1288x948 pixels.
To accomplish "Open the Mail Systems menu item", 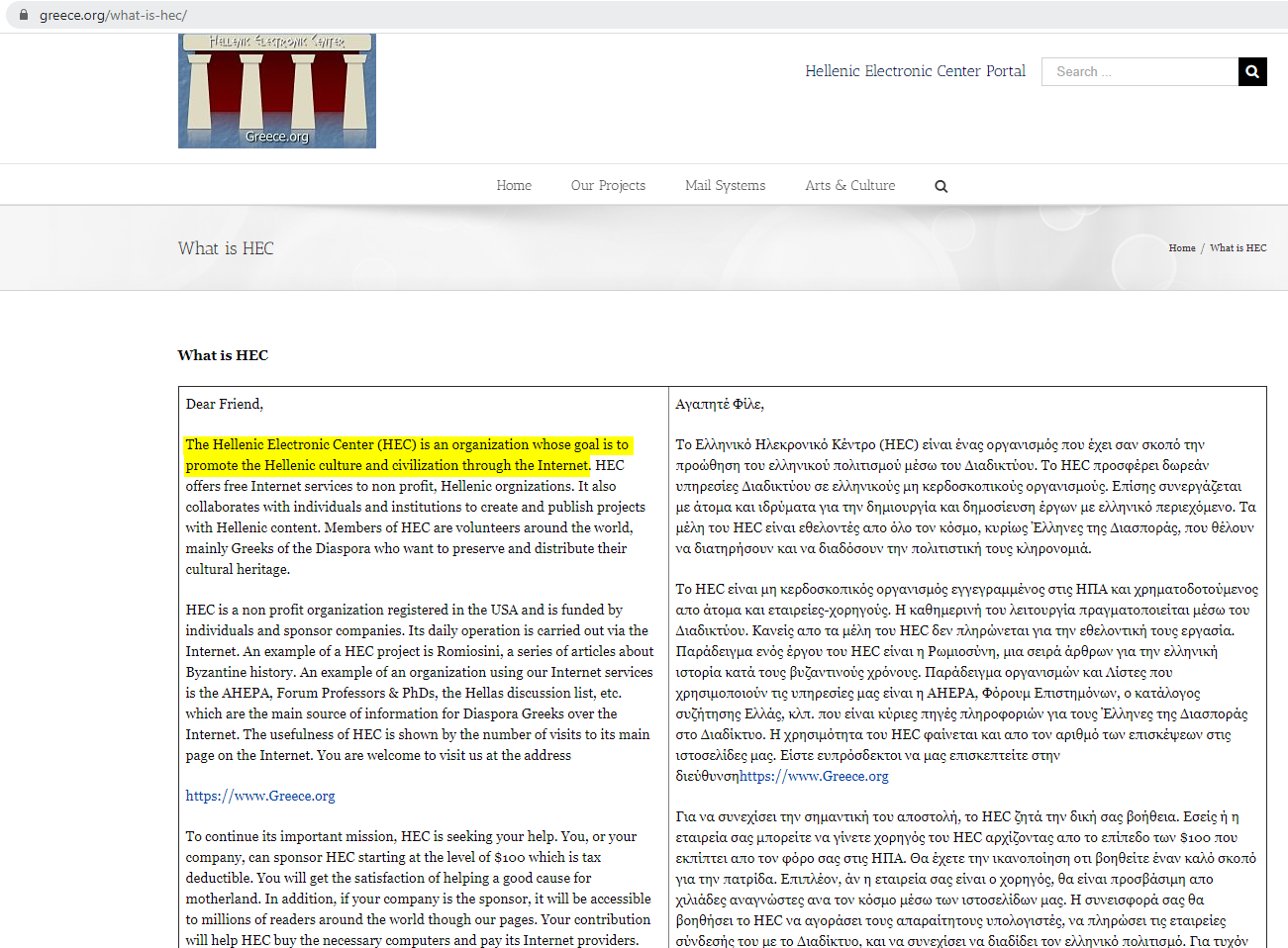I will point(725,185).
